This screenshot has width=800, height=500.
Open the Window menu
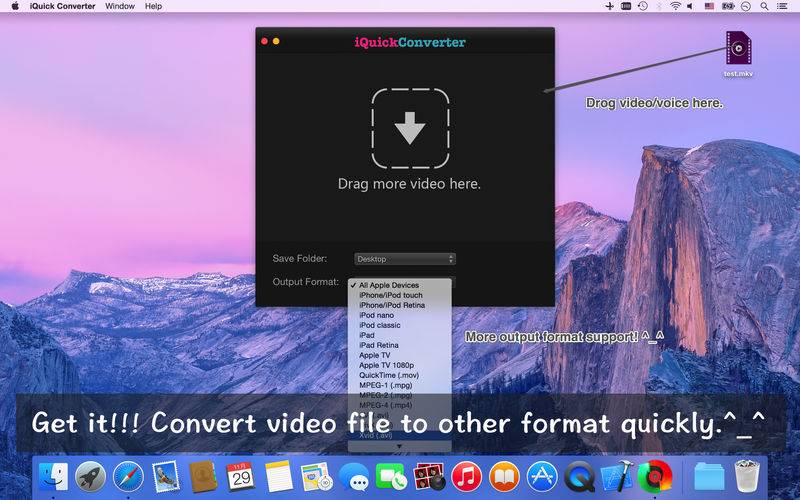(118, 6)
